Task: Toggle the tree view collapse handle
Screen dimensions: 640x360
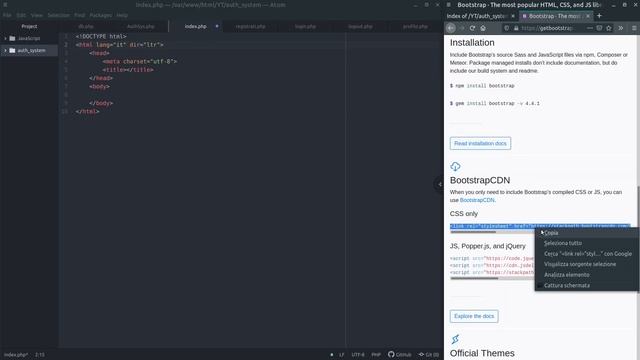Action: [439, 184]
